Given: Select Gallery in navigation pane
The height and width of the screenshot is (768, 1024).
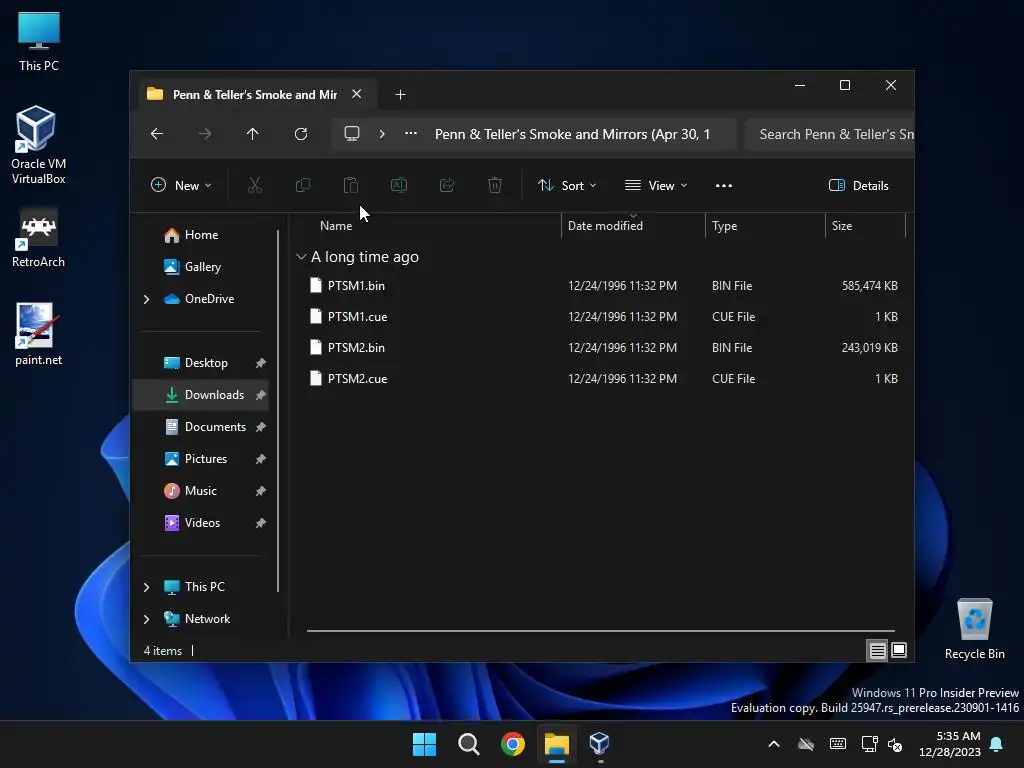Looking at the screenshot, I should [x=202, y=267].
